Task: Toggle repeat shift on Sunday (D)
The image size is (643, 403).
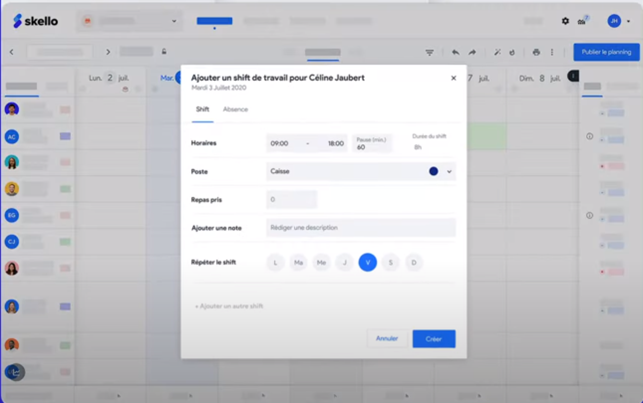Action: pos(413,262)
